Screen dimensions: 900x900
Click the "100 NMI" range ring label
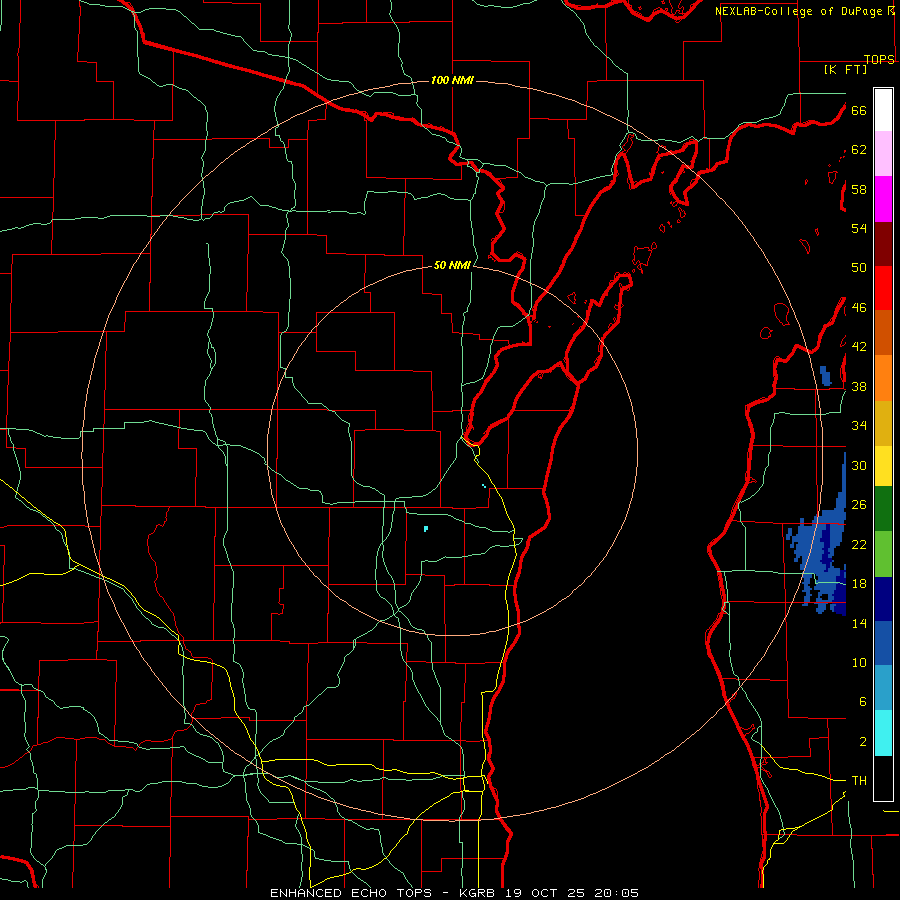pyautogui.click(x=452, y=80)
